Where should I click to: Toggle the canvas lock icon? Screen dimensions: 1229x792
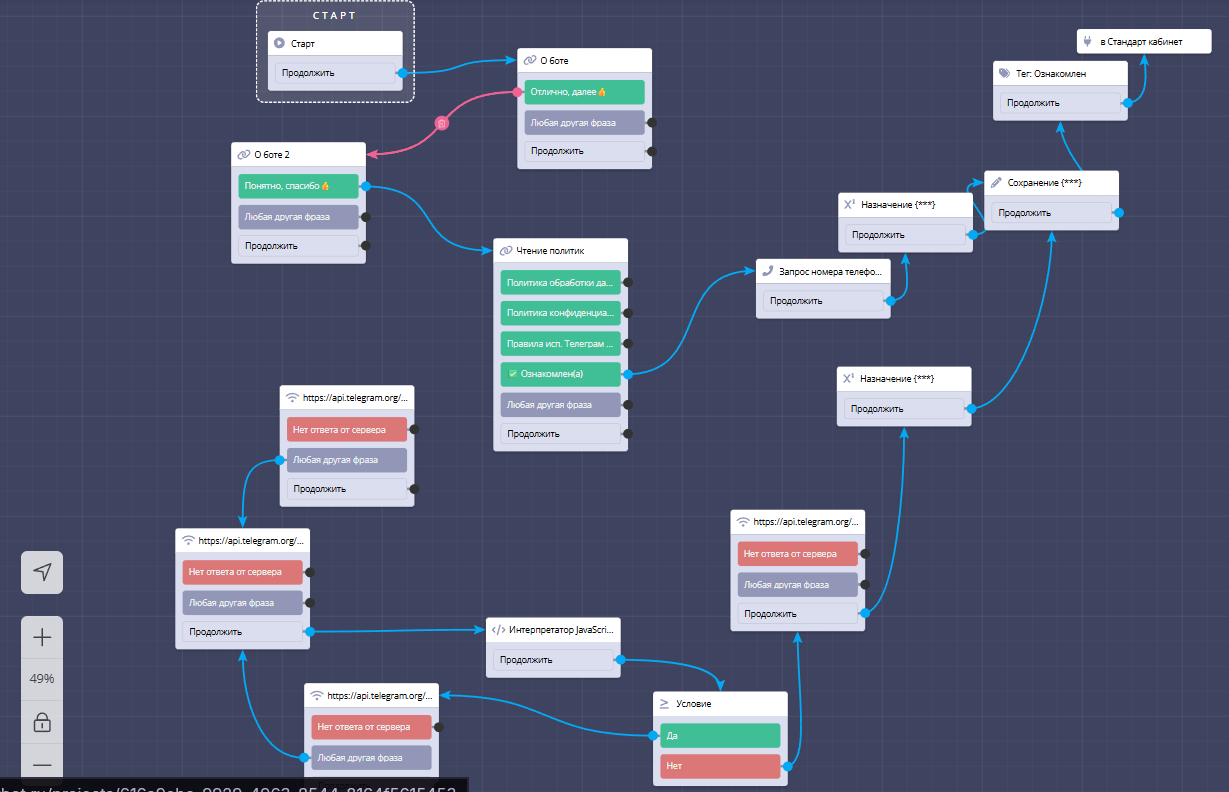pyautogui.click(x=42, y=722)
